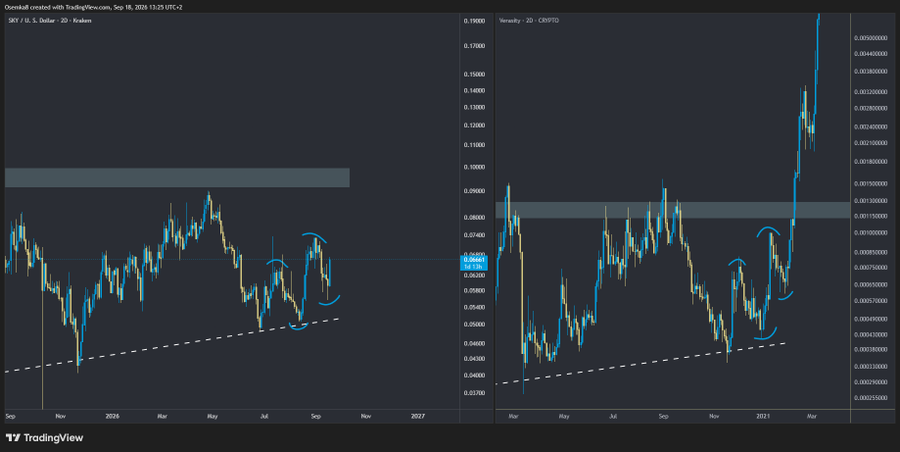This screenshot has height=452, width=900.
Task: Select the gray resistance zone on Verasity chart
Action: (x=672, y=210)
